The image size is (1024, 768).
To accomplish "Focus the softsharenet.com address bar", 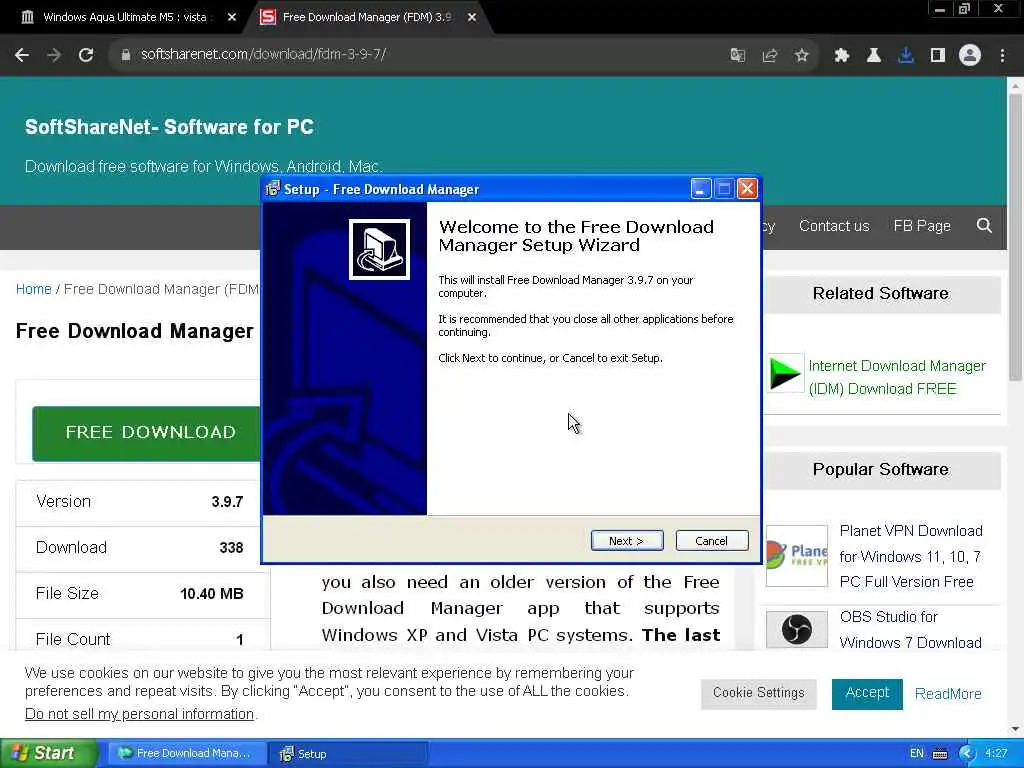I will (418, 54).
